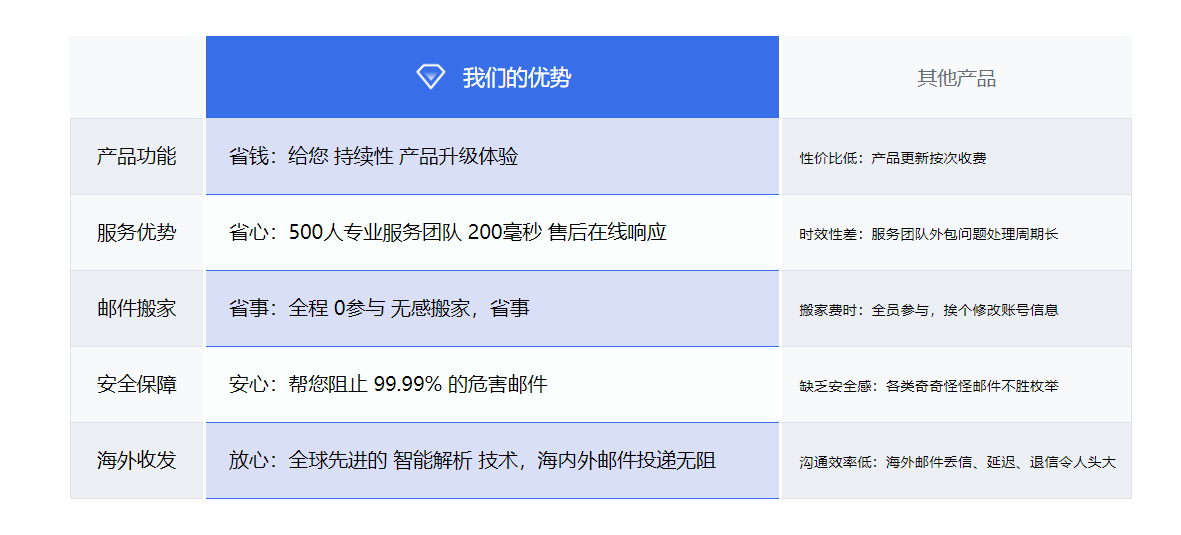The image size is (1181, 535).
Task: Click the 省钱 product upgrade advantage text
Action: point(373,157)
